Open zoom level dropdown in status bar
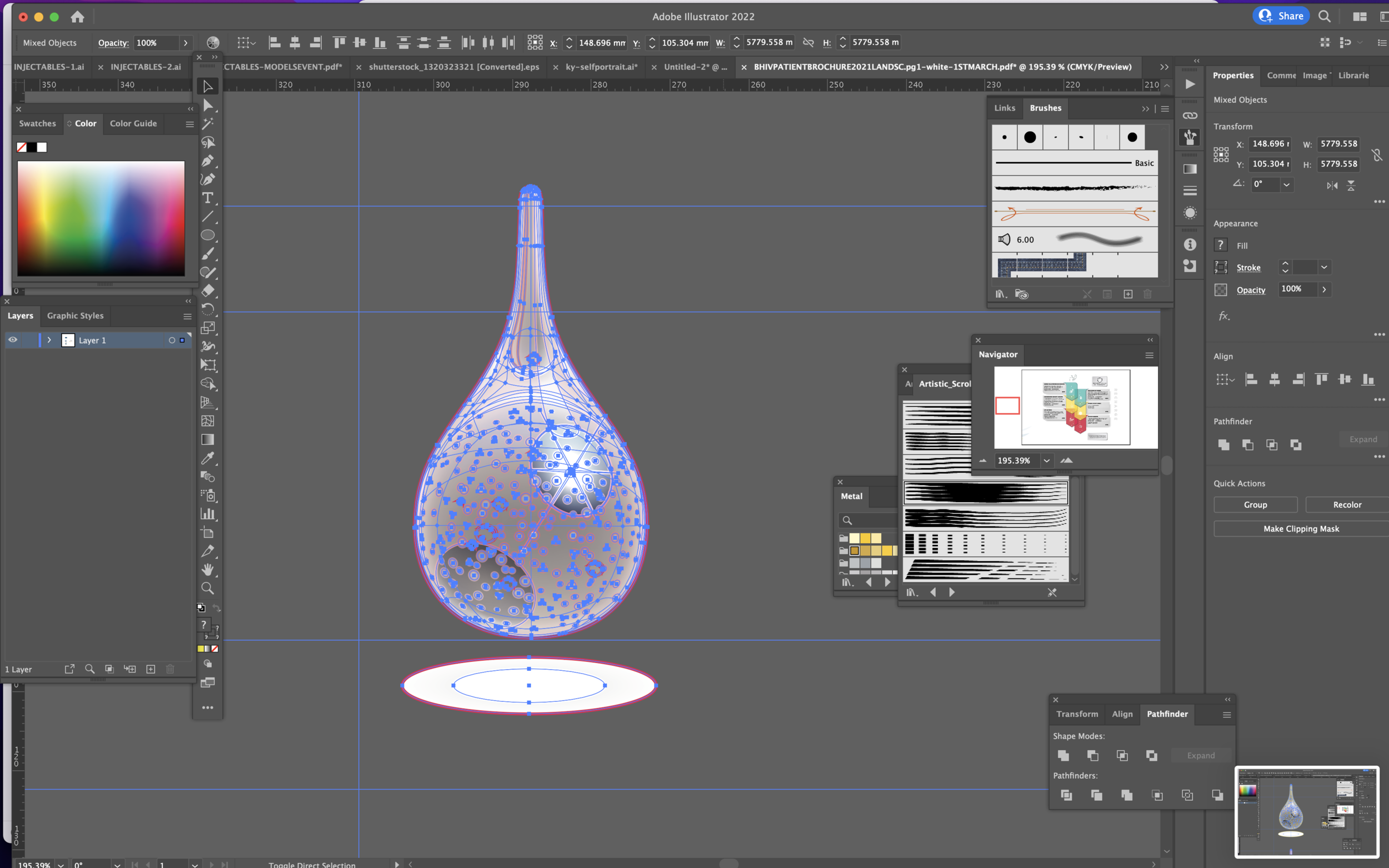The height and width of the screenshot is (868, 1389). pos(61,864)
